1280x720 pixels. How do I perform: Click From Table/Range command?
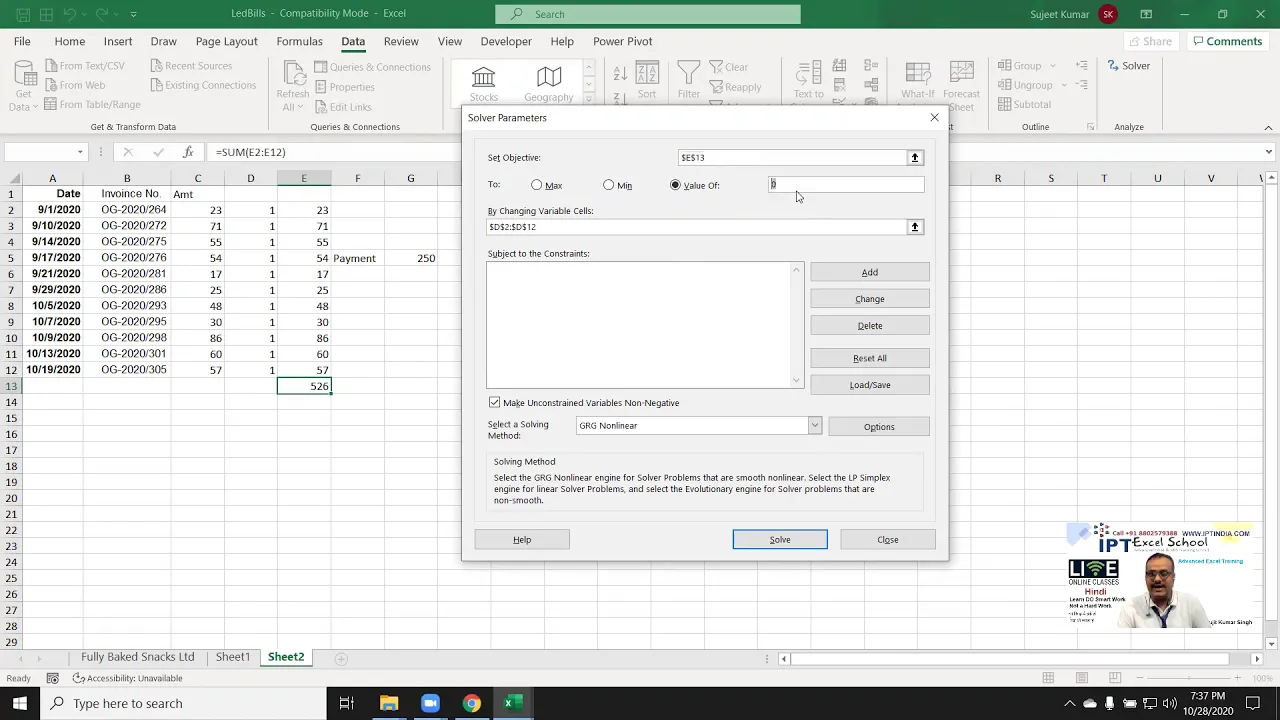click(x=91, y=104)
